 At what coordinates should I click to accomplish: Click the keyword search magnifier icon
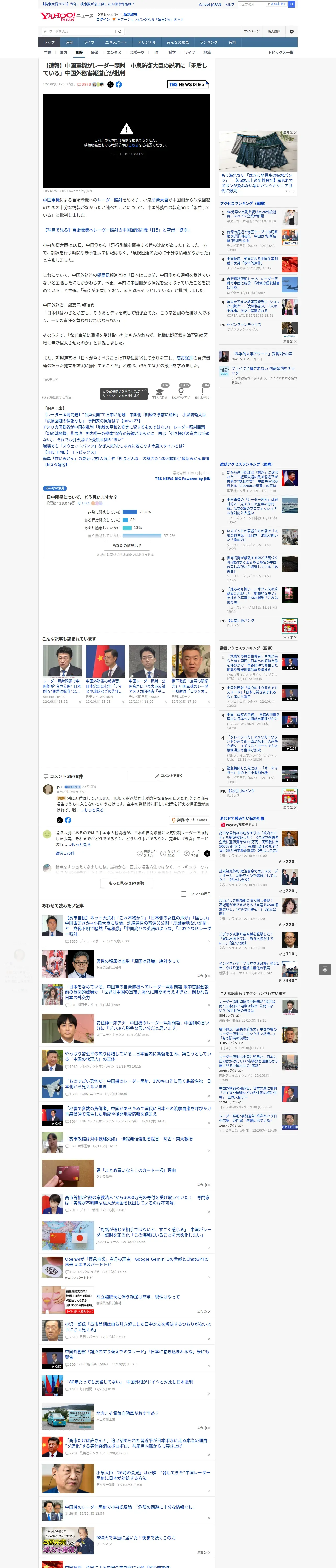point(120,32)
